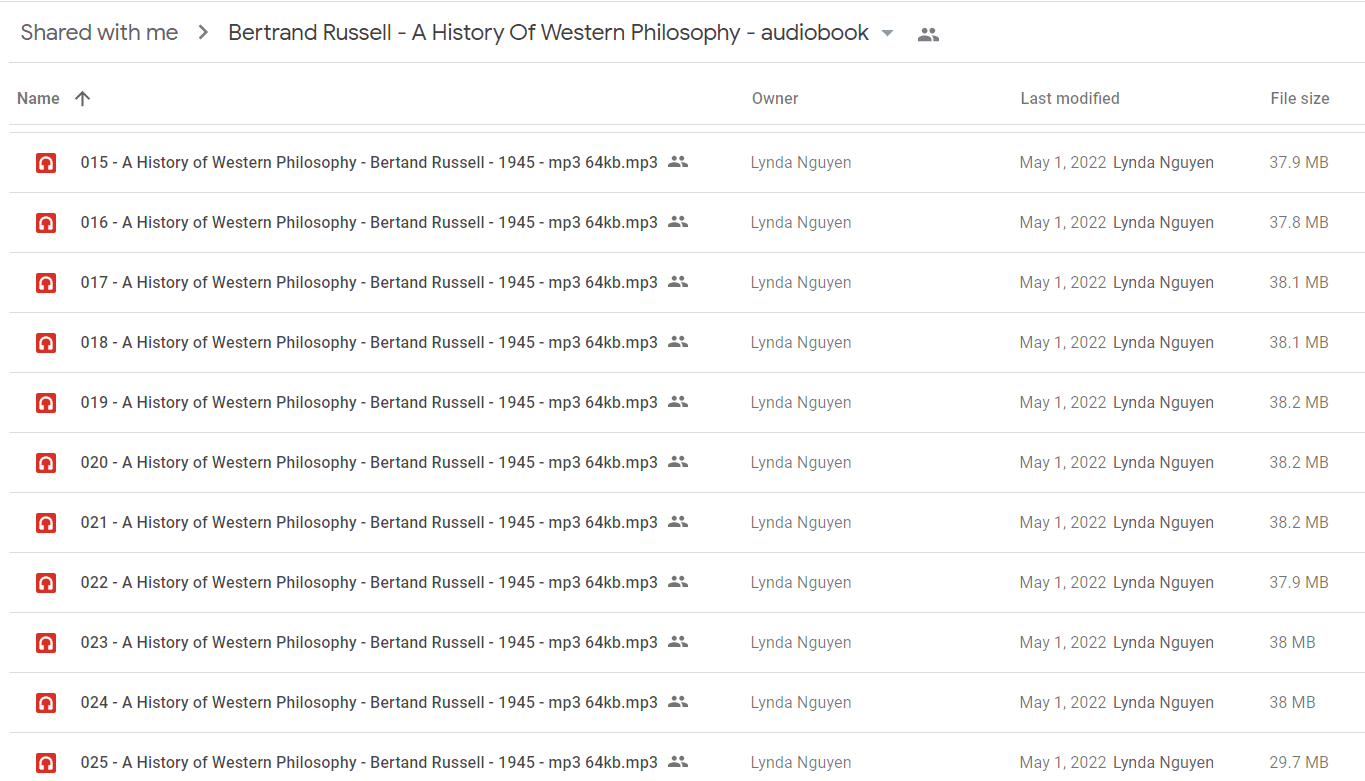1365x781 pixels.
Task: Click the shared people icon on file 021
Action: tap(678, 522)
